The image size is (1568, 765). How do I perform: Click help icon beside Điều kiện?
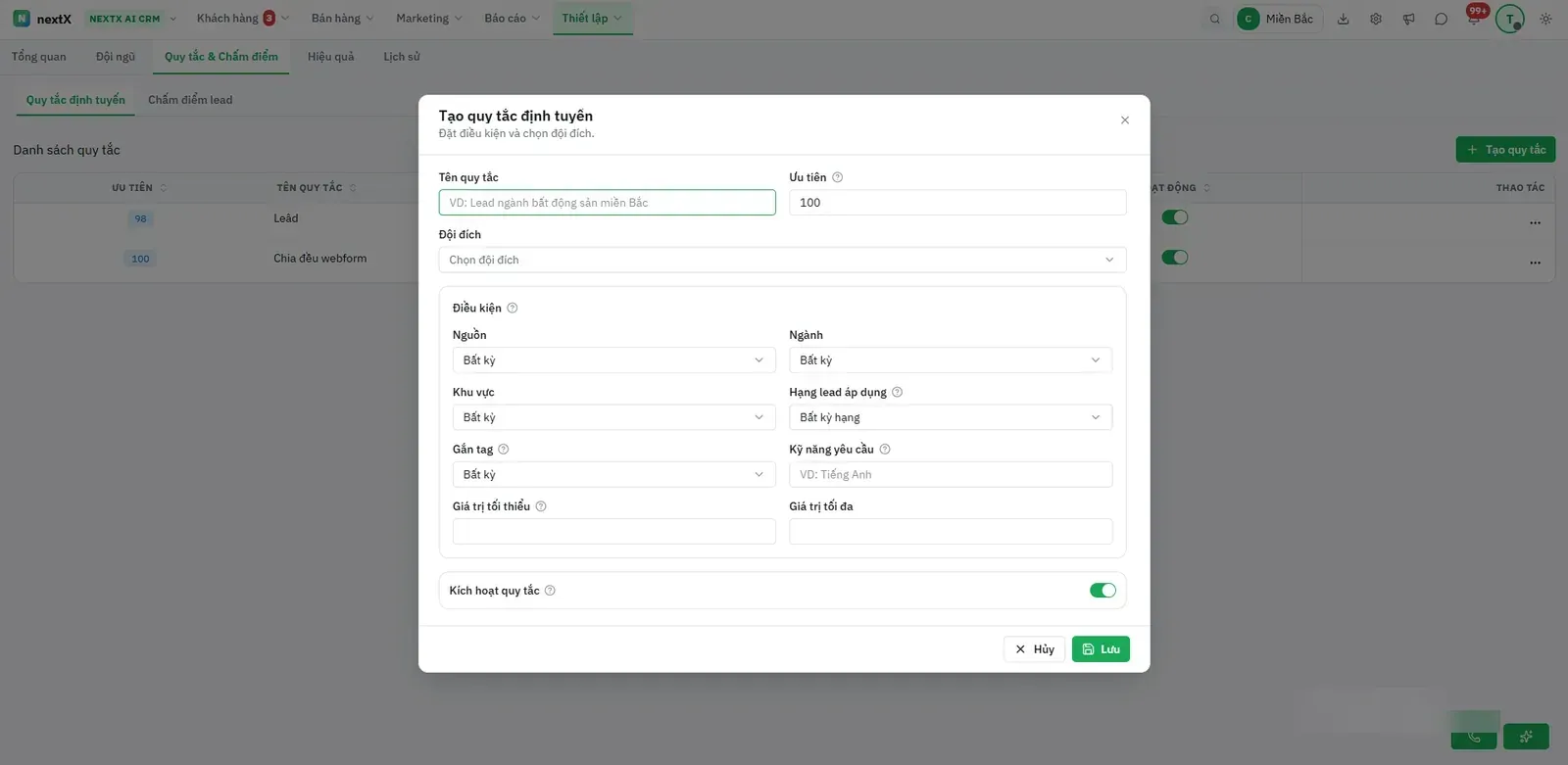(513, 308)
